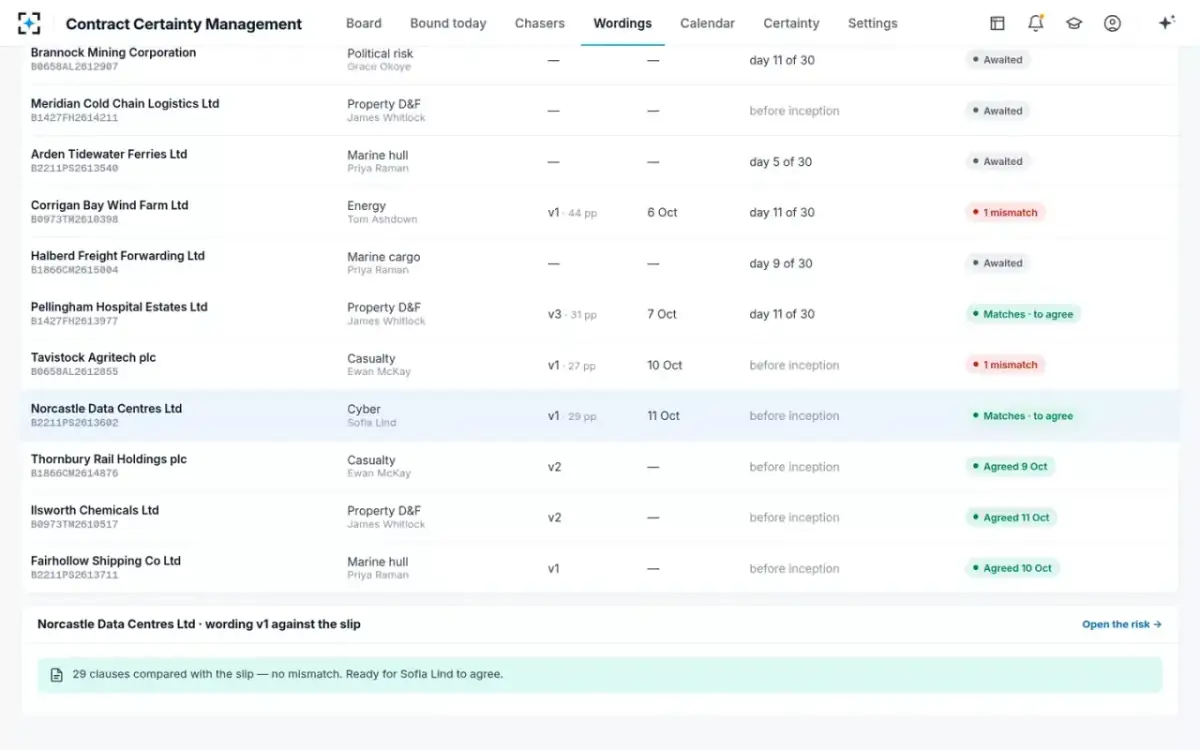Click Norcastle wording v1 against the slip heading
The image size is (1200, 750).
tap(199, 624)
